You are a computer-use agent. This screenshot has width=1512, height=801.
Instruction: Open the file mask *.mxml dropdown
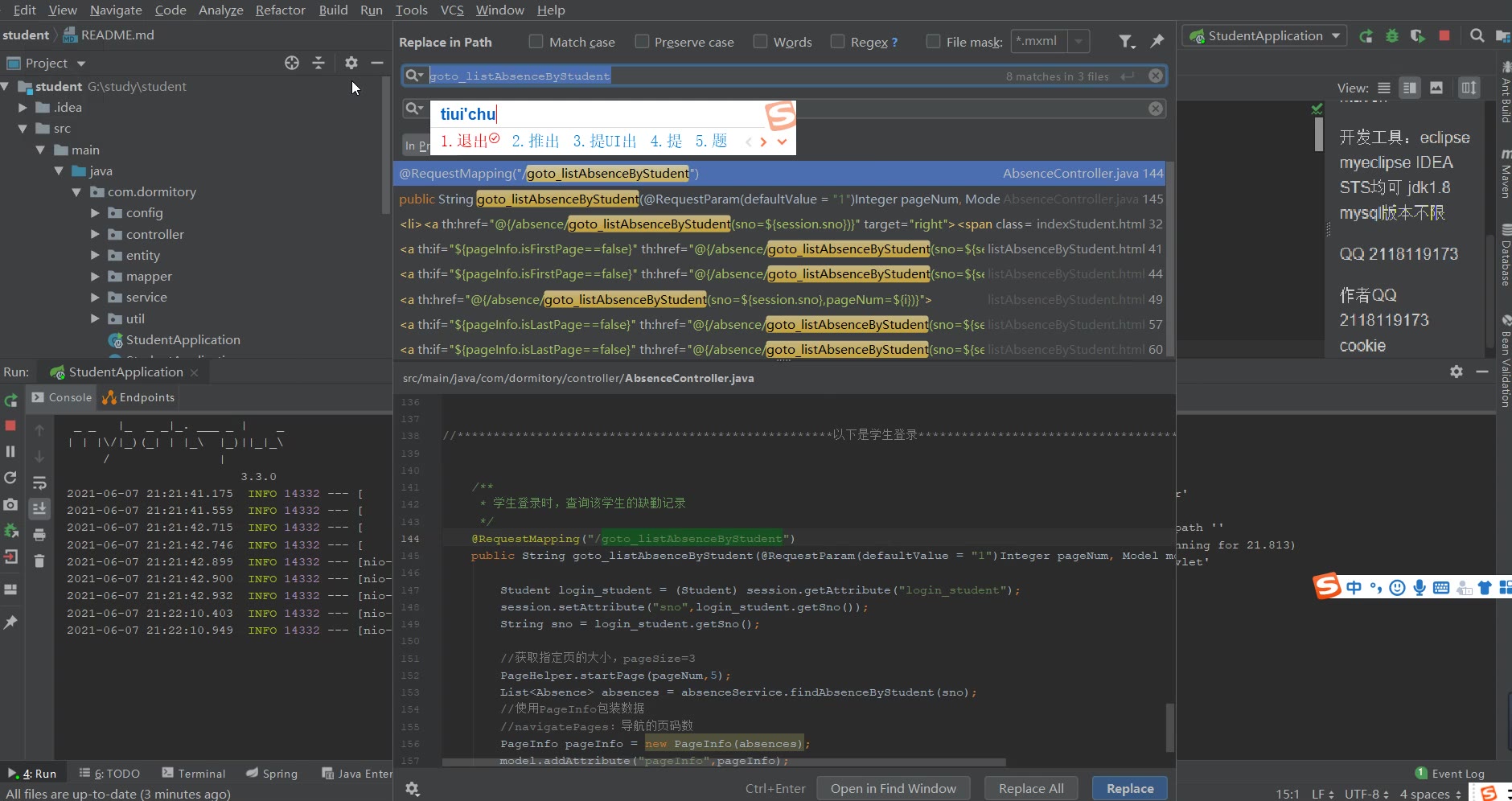coord(1079,41)
